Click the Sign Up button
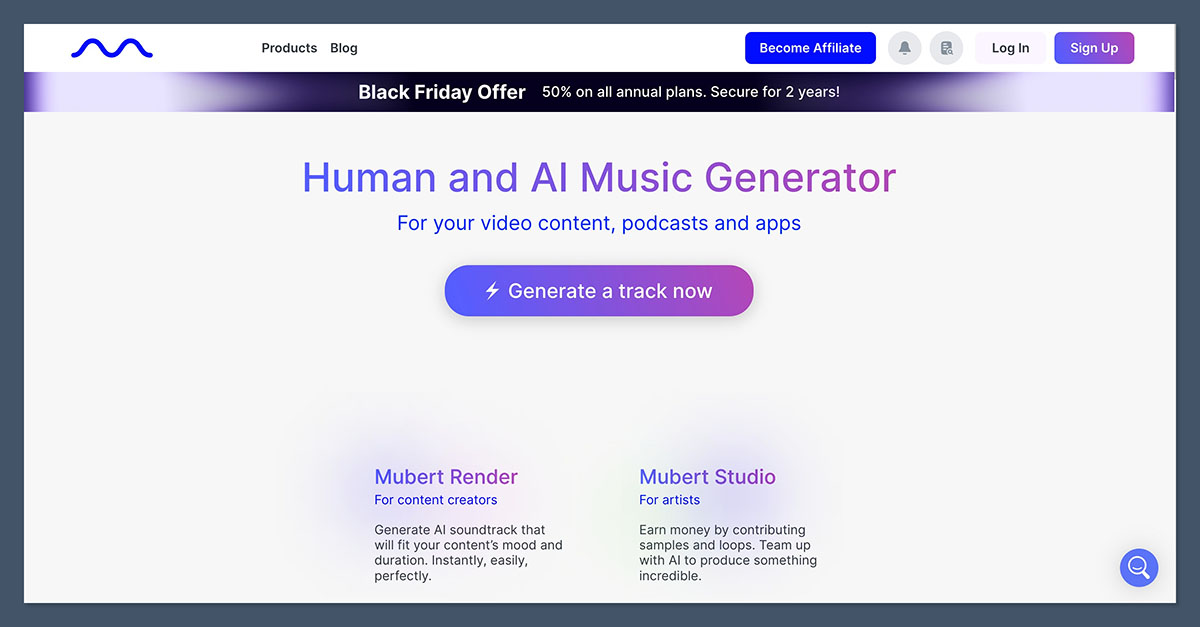1200x627 pixels. coord(1094,48)
